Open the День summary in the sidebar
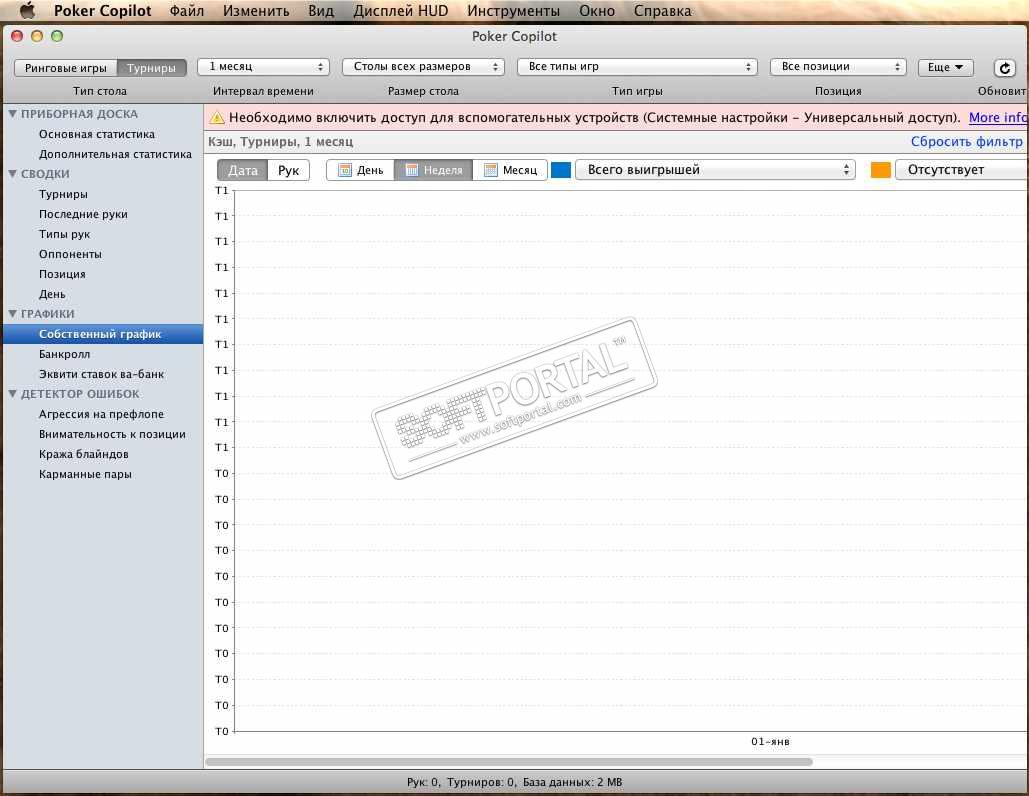Image resolution: width=1029 pixels, height=796 pixels. pos(52,294)
